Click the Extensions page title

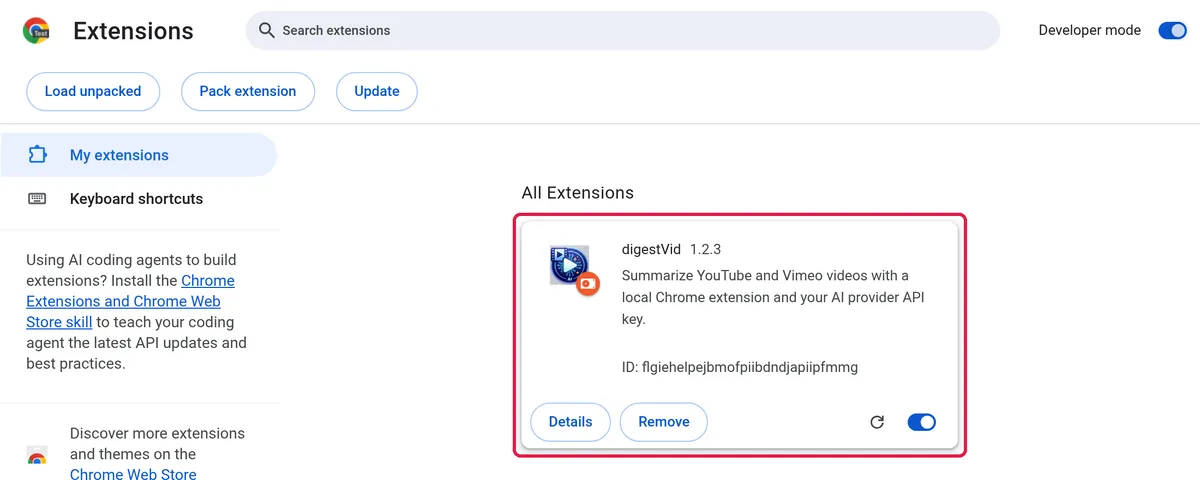click(x=133, y=31)
